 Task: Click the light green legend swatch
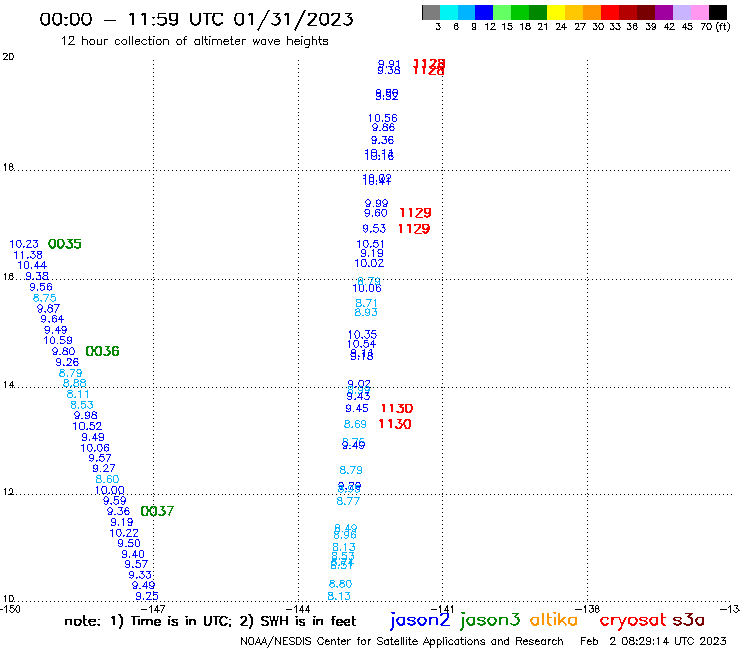tap(502, 12)
